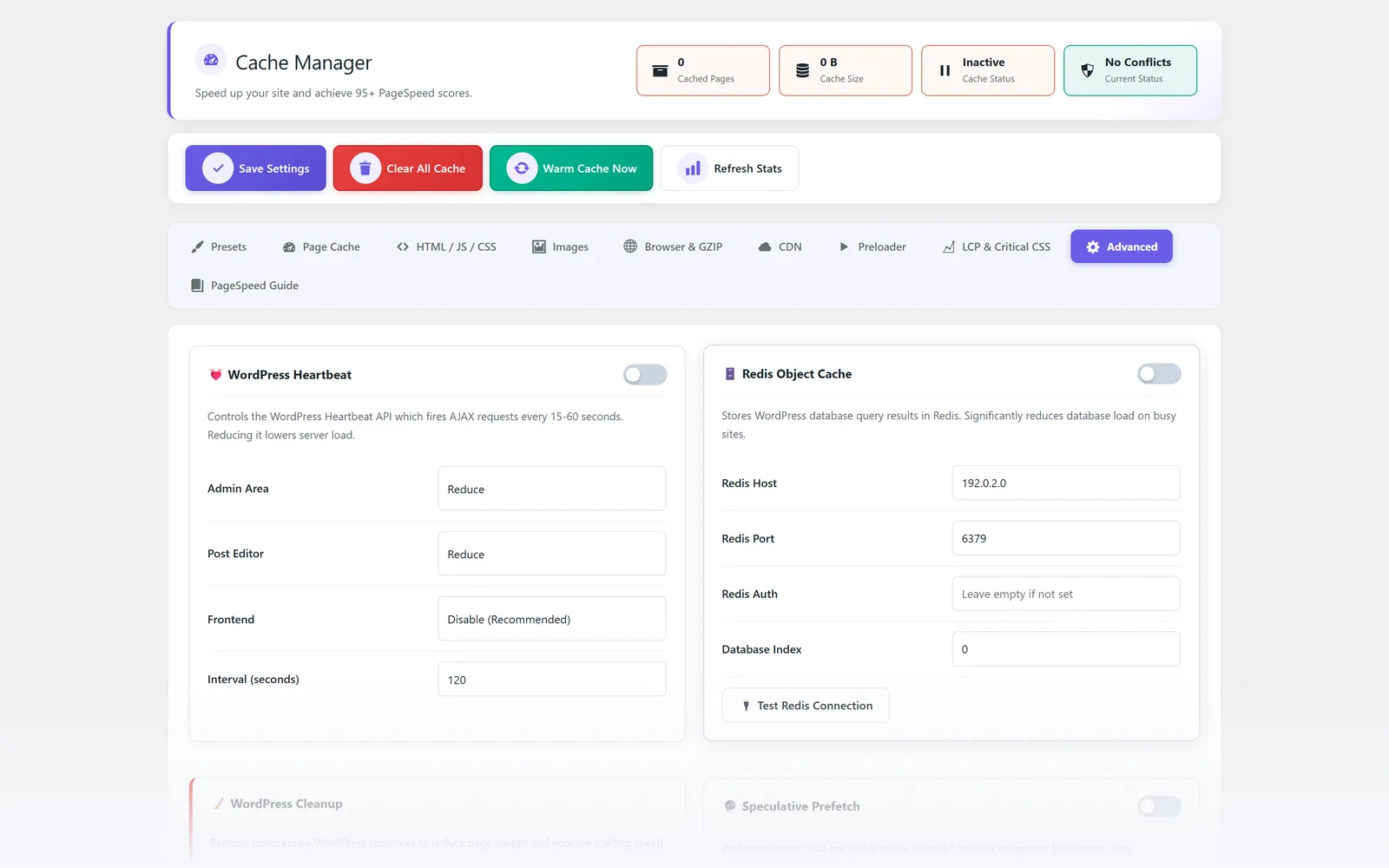Turn on the Speculative Prefetch switch
1389x868 pixels.
(1159, 806)
